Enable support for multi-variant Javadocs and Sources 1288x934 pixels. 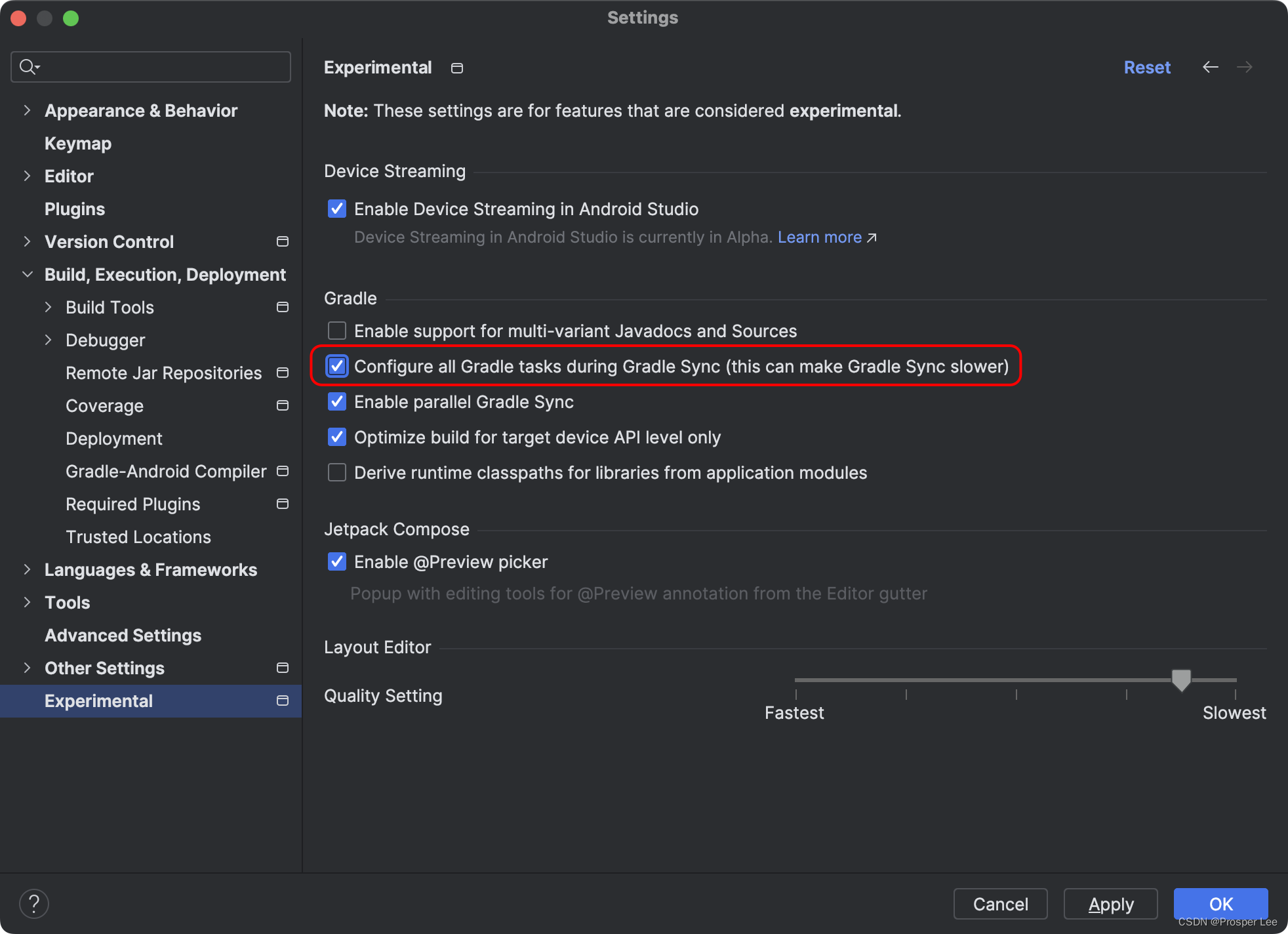337,331
